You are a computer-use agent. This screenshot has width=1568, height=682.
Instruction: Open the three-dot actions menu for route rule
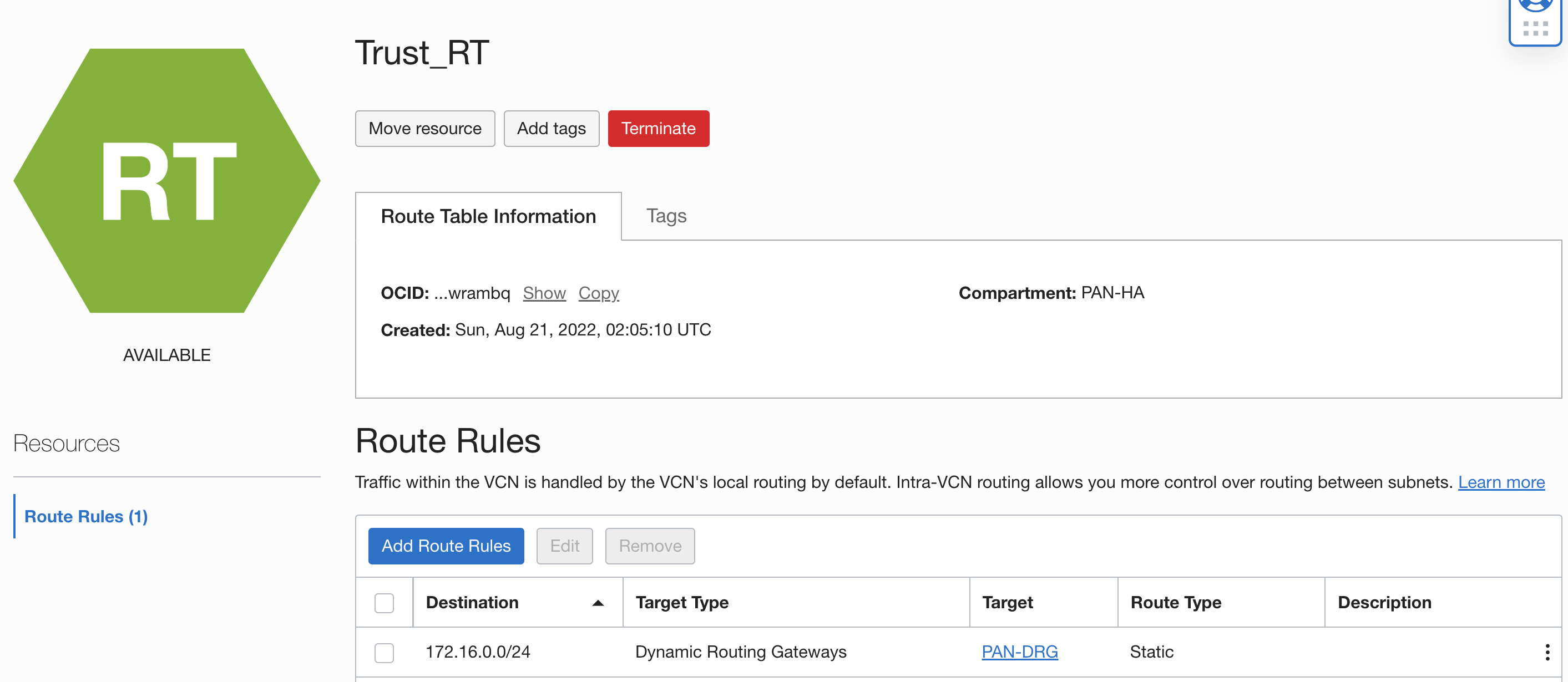click(x=1547, y=652)
